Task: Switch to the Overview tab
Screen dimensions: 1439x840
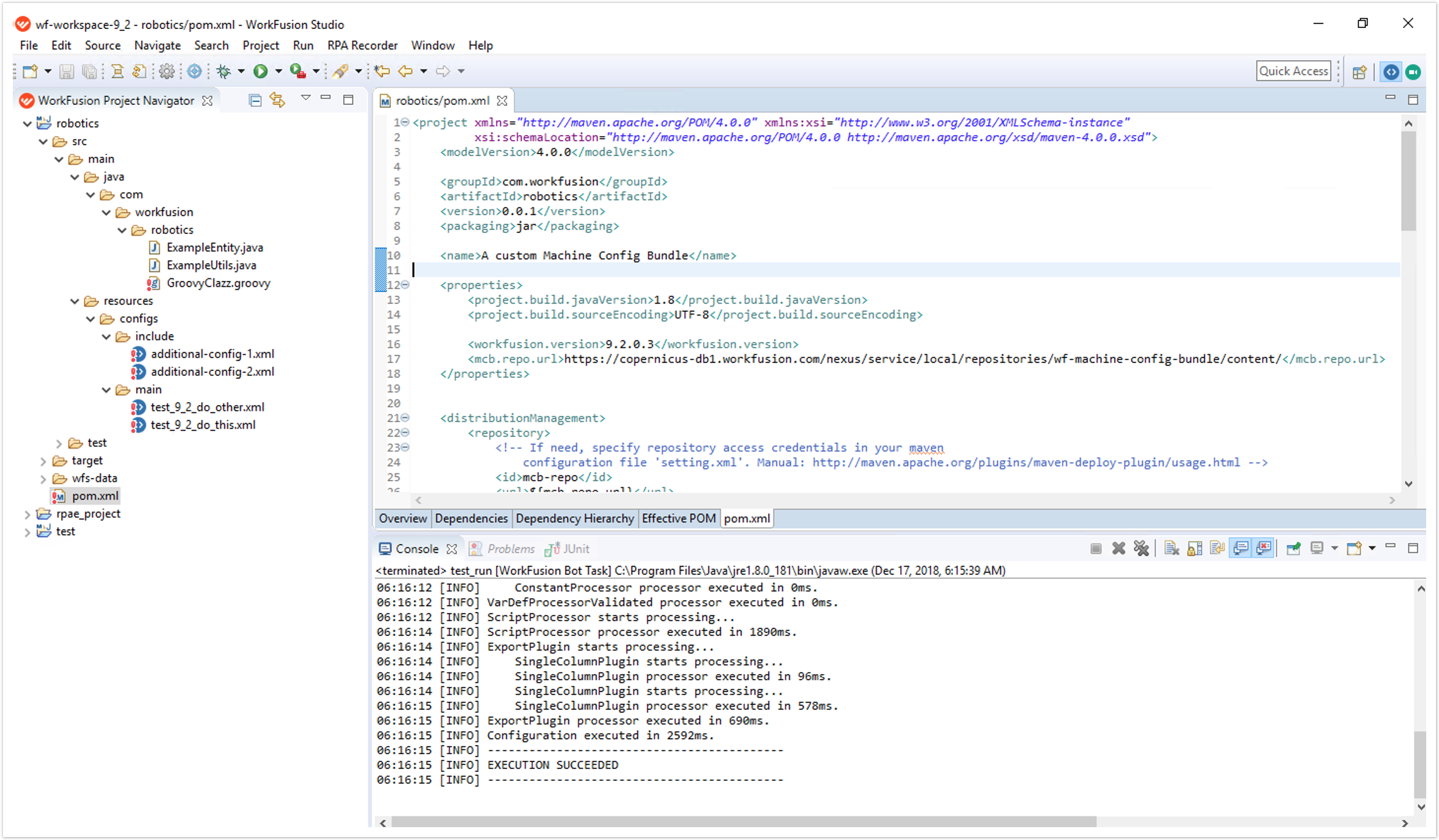Action: tap(402, 519)
